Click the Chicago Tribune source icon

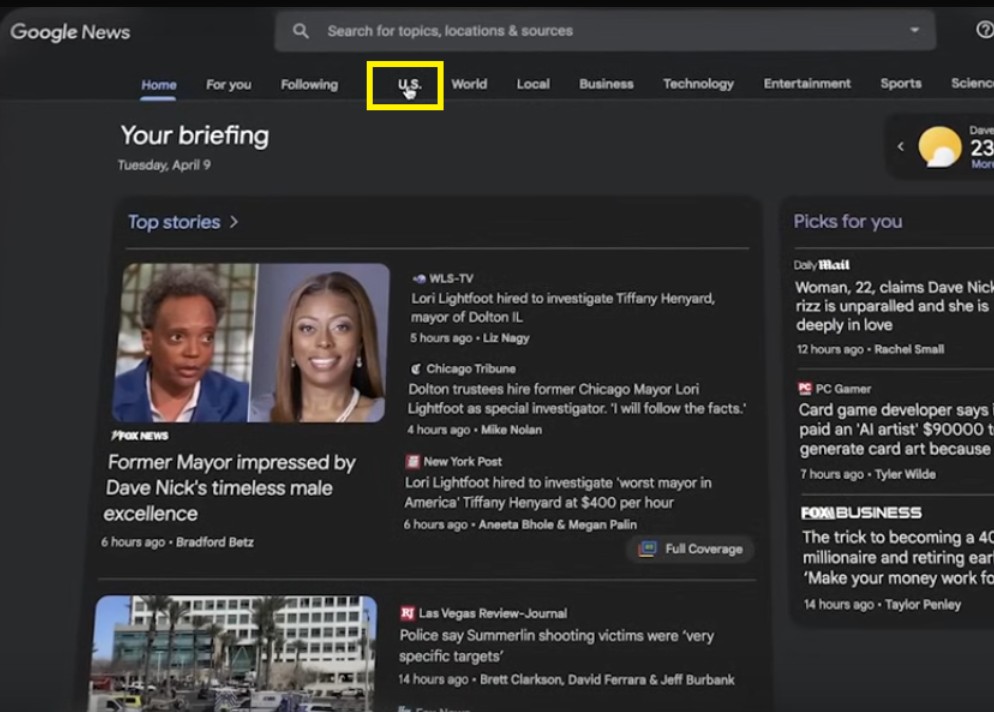(416, 368)
